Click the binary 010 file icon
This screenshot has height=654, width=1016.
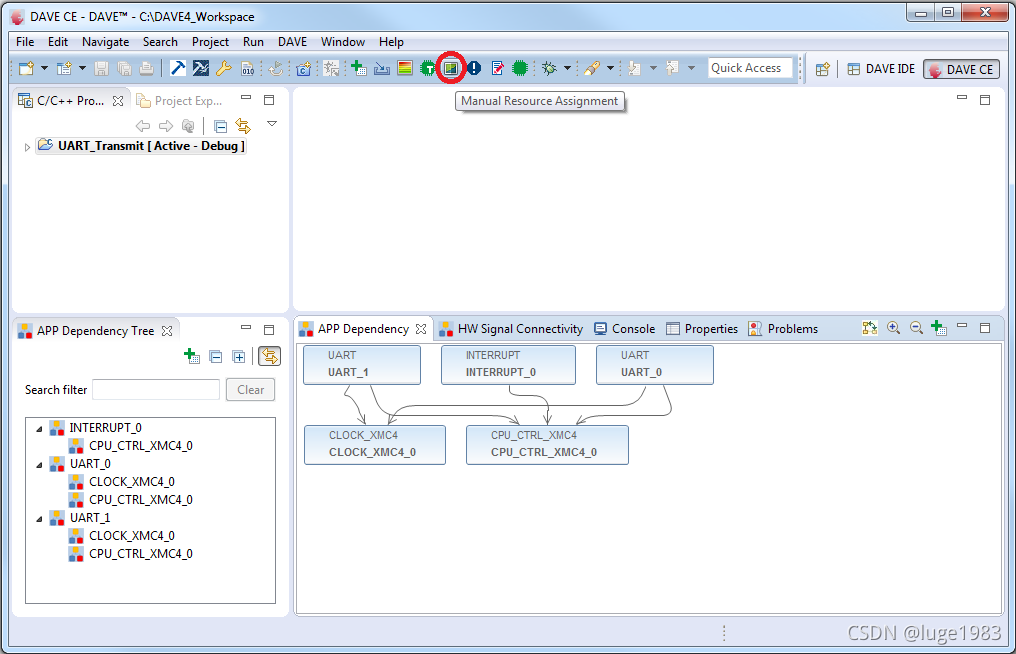(248, 68)
